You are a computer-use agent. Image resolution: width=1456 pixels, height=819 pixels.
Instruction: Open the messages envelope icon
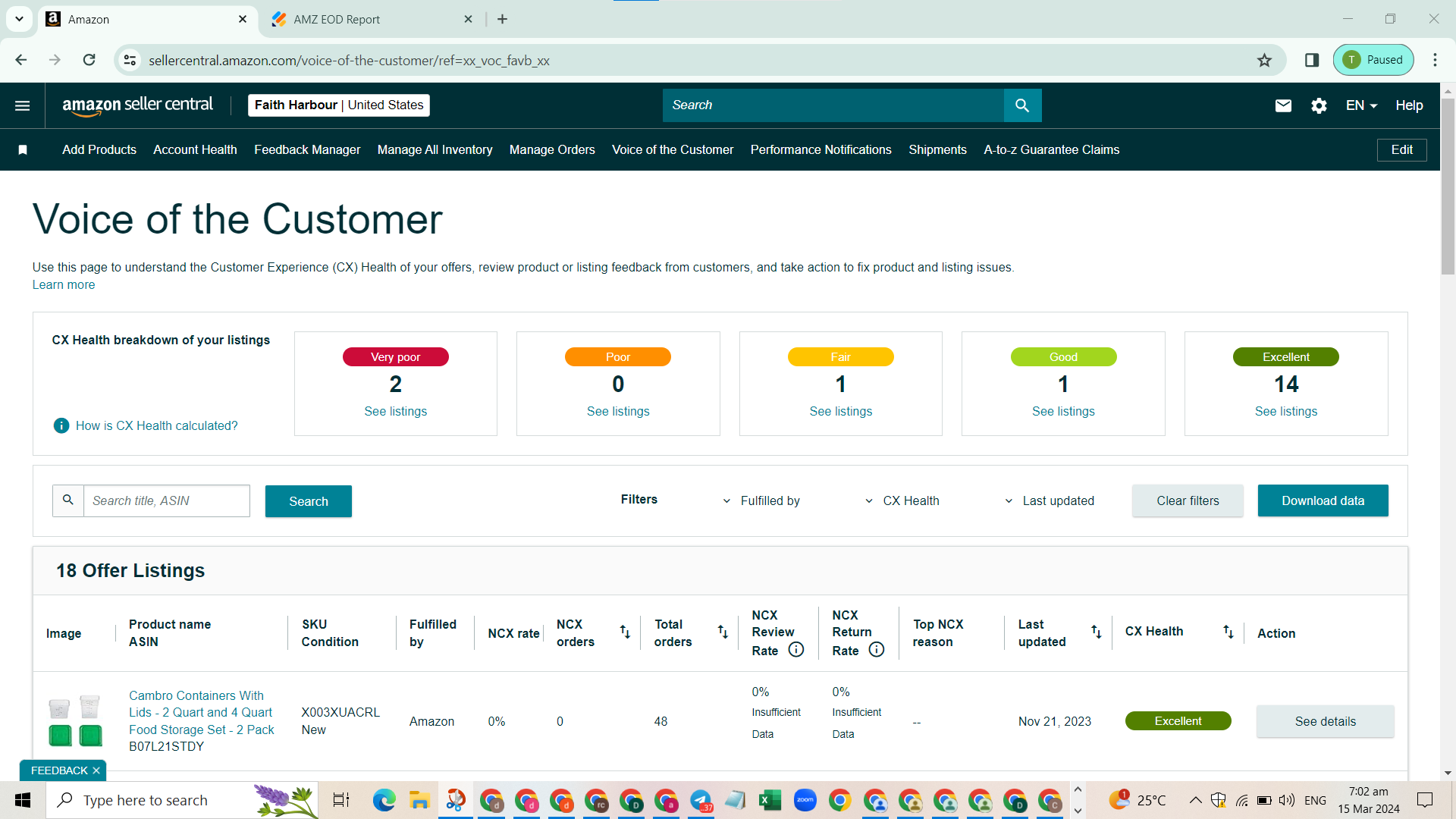coord(1283,105)
